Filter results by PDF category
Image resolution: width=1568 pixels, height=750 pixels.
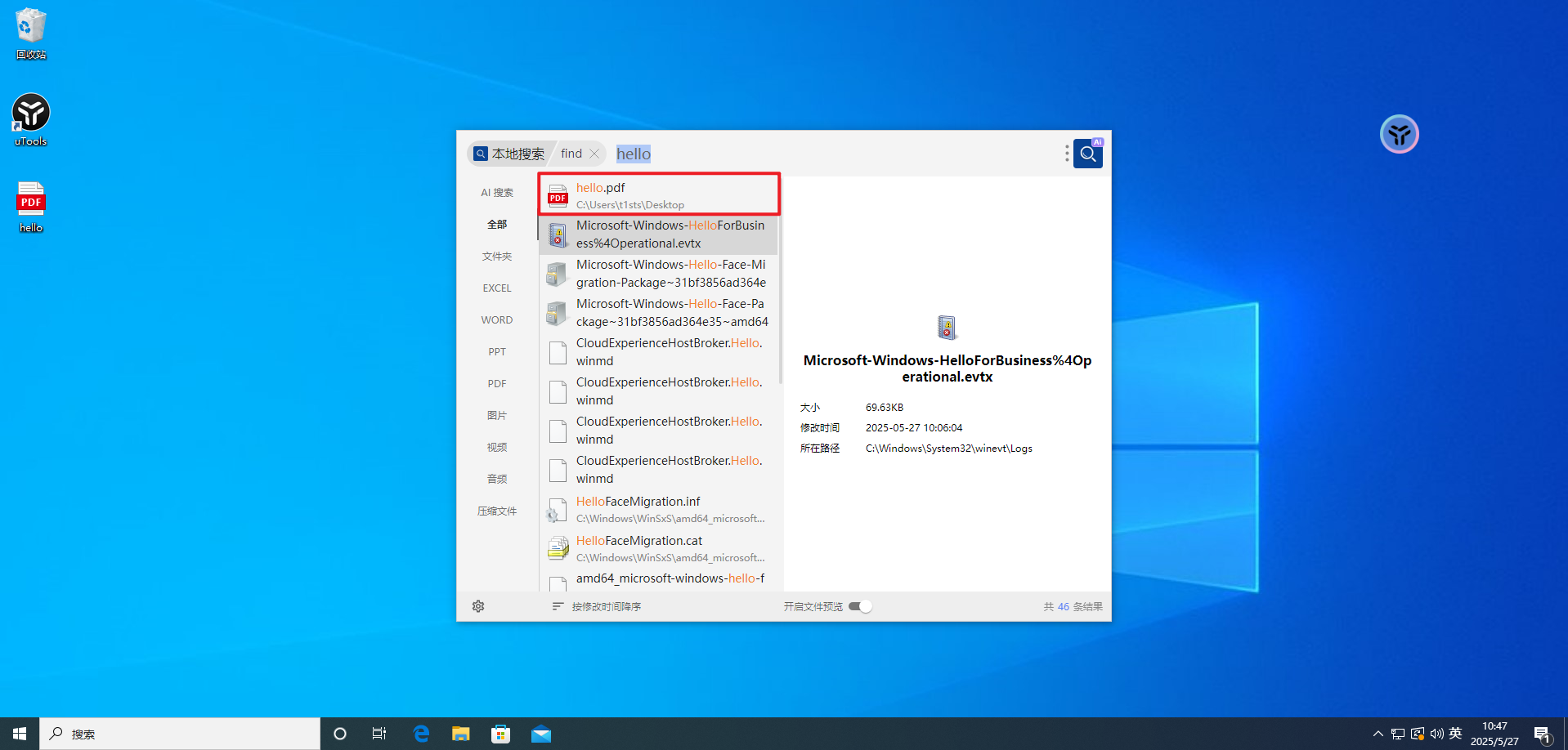tap(497, 384)
